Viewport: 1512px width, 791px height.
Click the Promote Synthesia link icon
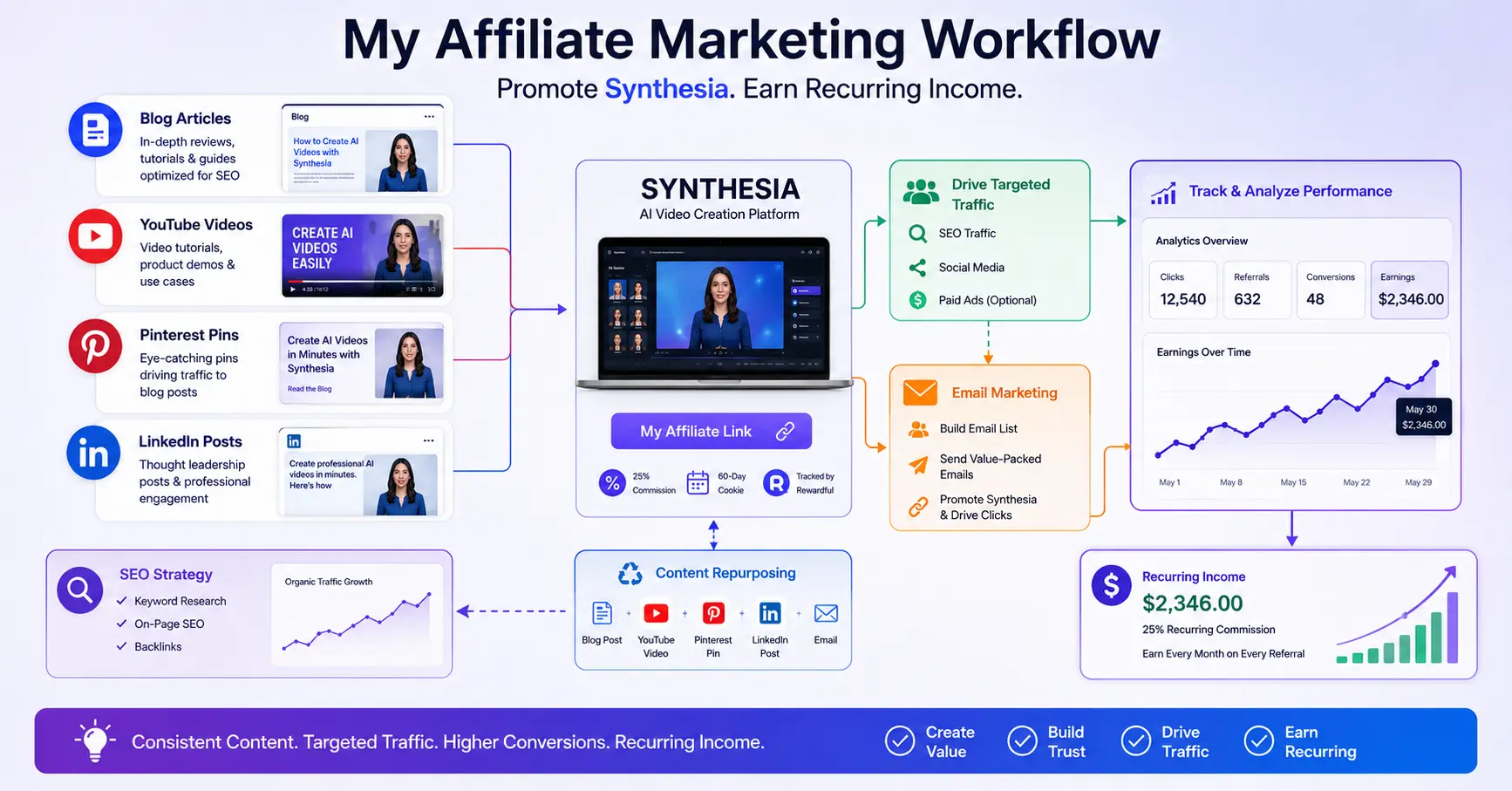(918, 507)
